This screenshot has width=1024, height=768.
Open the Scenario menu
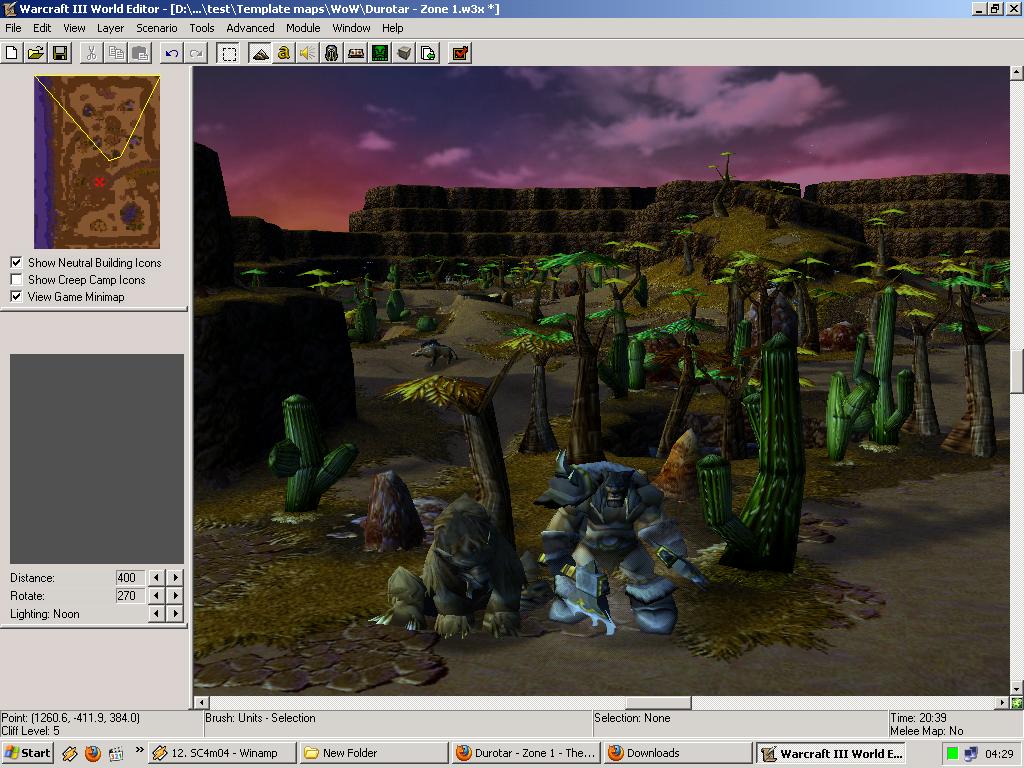pos(157,28)
